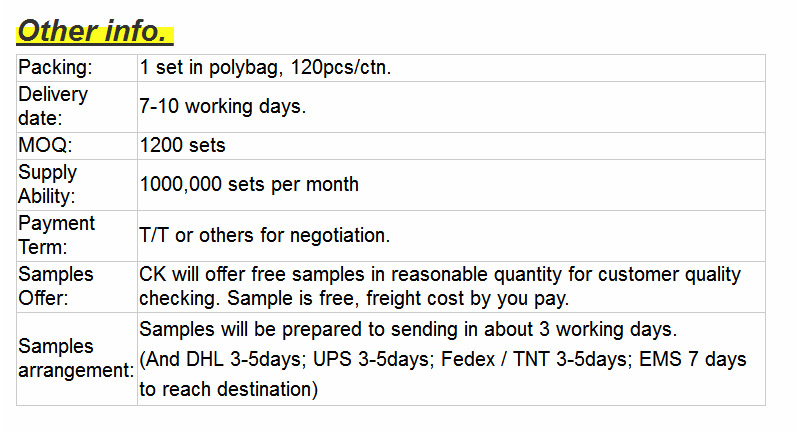This screenshot has width=800, height=432.
Task: Click the 'CK will offer free samples' line
Action: pos(440,274)
